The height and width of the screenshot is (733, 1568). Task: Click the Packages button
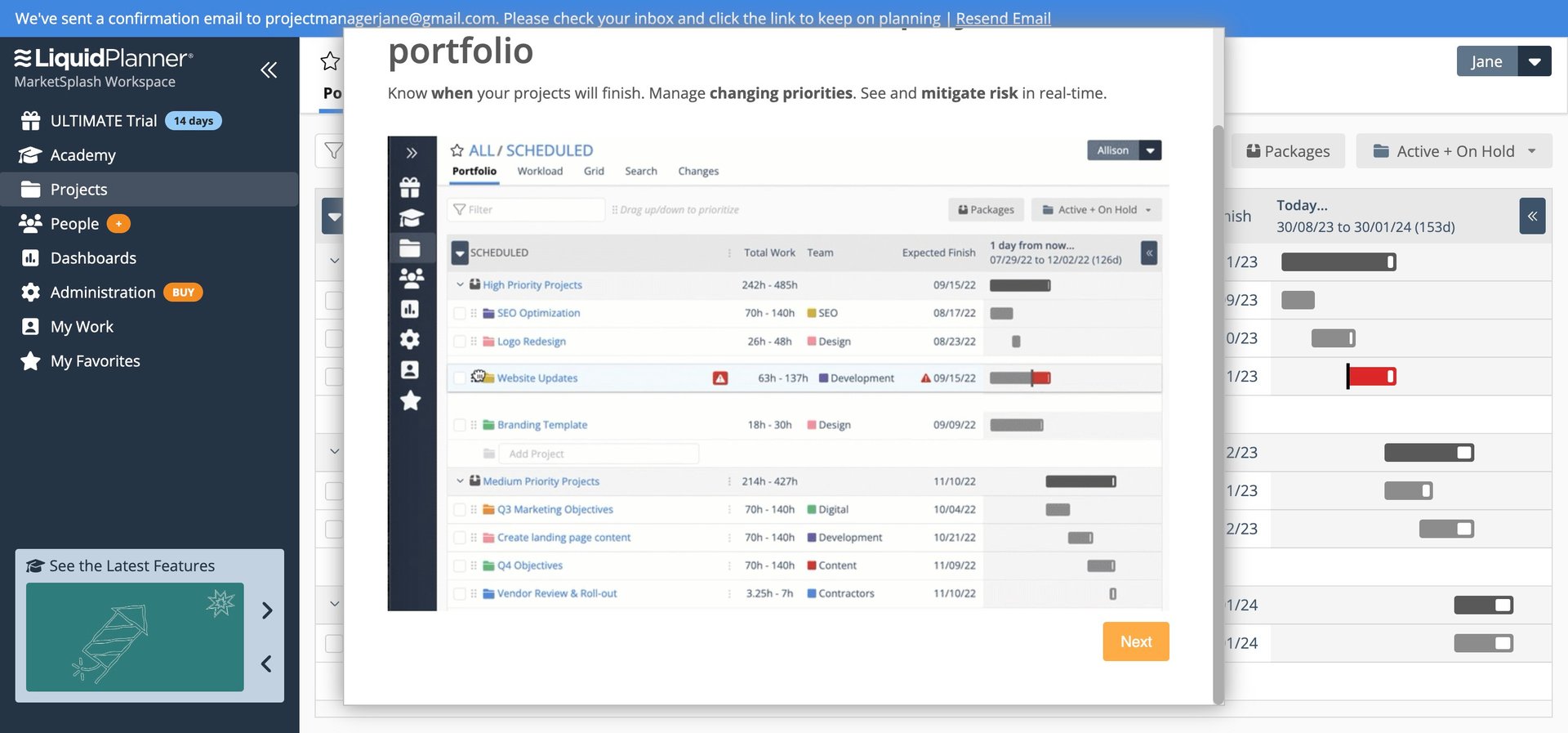(x=1288, y=151)
